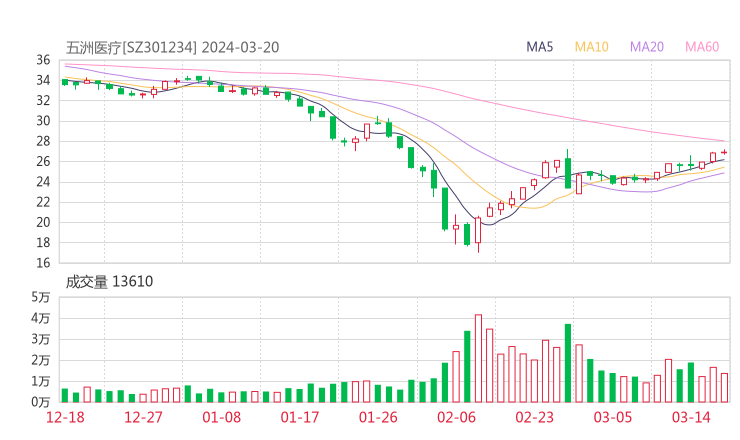This screenshot has height=440, width=740.
Task: Click the 5万 volume axis label
Action: (41, 297)
